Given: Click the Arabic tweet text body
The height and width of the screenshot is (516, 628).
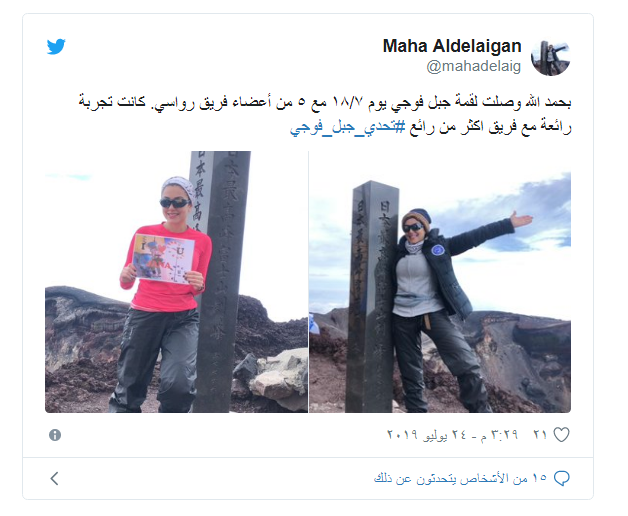Looking at the screenshot, I should pos(324,115).
